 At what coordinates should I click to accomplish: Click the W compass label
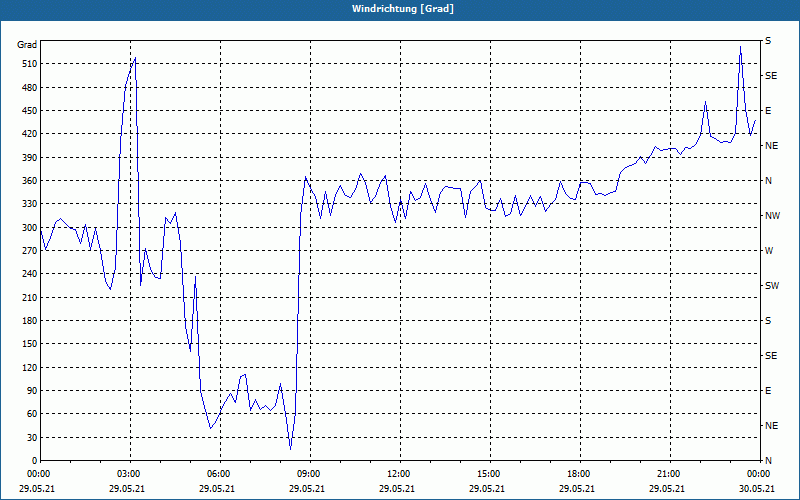[x=769, y=251]
